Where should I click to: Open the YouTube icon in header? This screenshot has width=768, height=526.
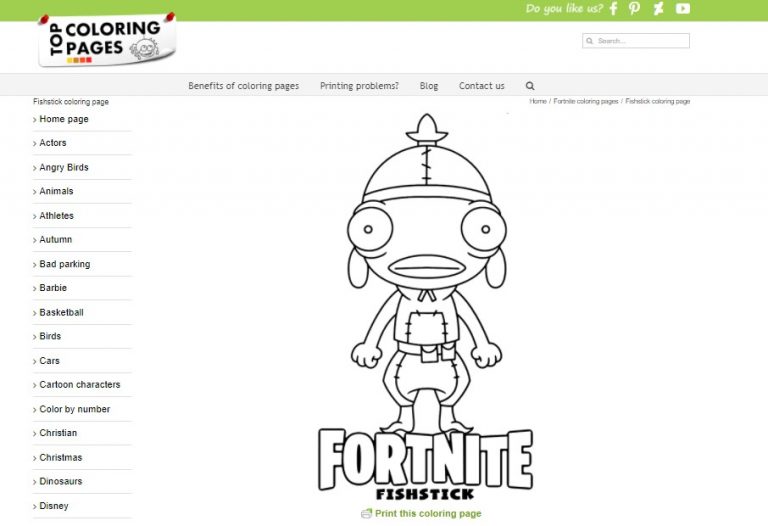pyautogui.click(x=683, y=8)
